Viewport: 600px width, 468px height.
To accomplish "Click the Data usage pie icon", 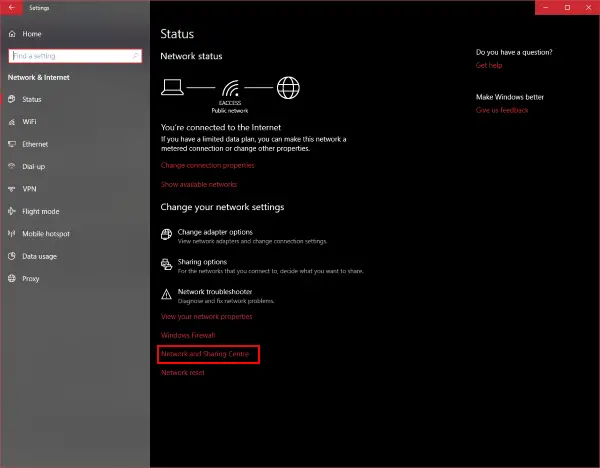I will coord(12,256).
